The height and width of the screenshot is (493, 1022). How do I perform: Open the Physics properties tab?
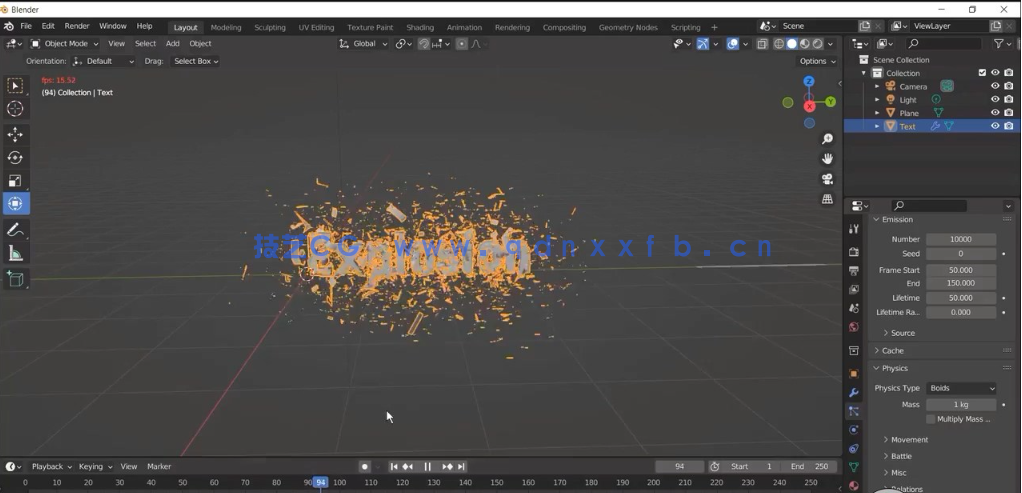(854, 430)
